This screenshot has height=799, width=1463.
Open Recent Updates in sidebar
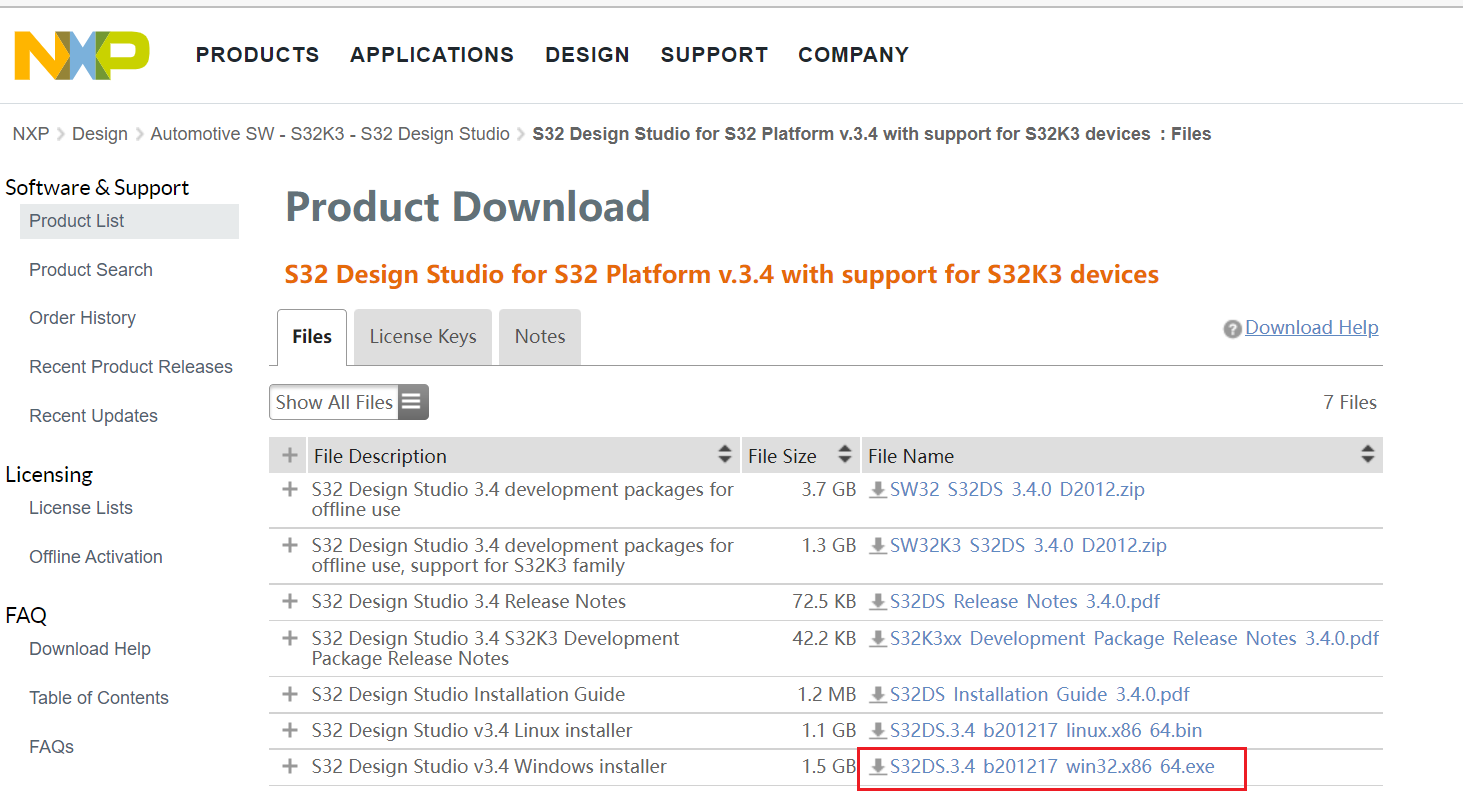(x=93, y=416)
